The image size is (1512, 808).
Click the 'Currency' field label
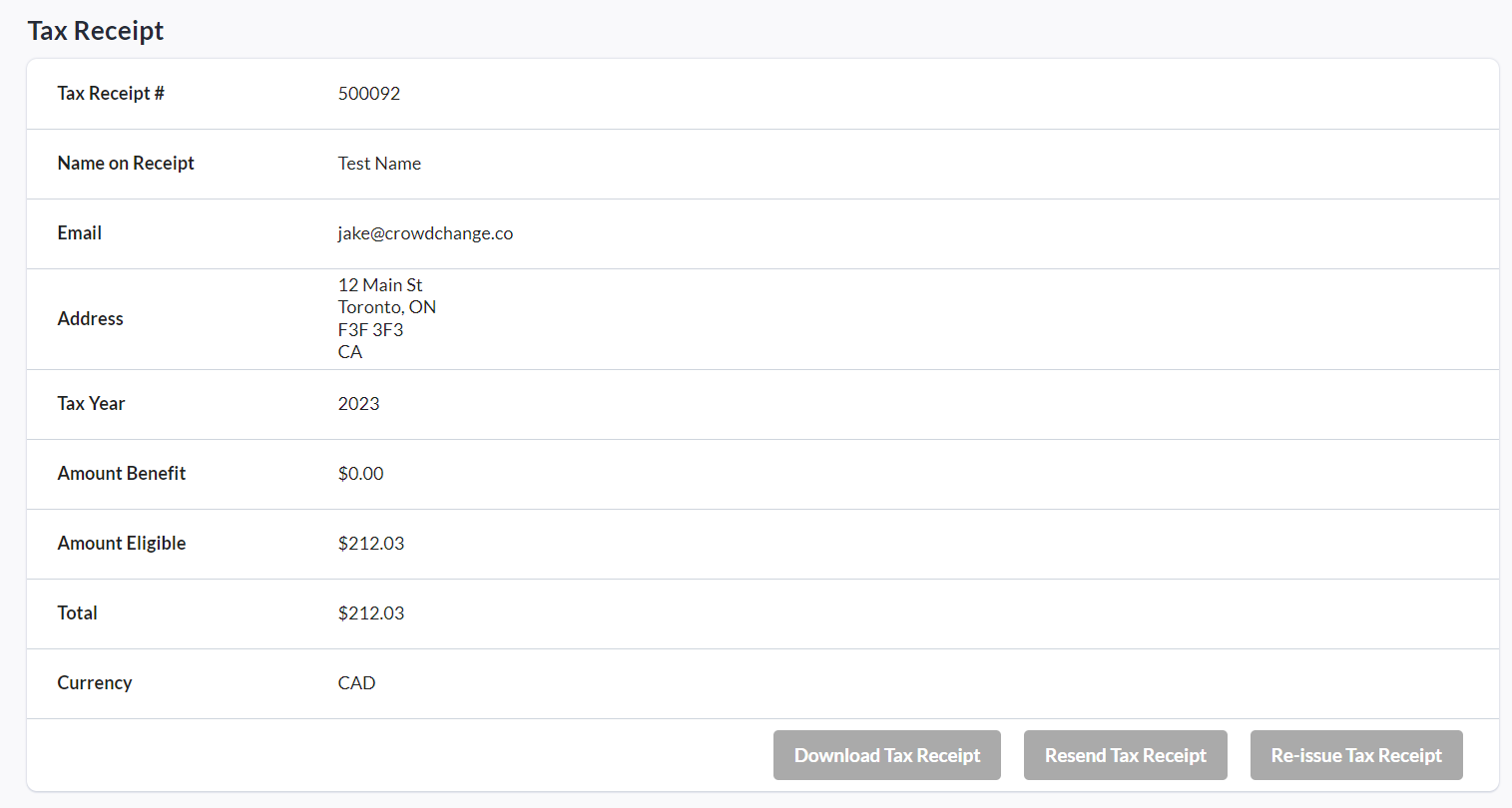(x=95, y=683)
